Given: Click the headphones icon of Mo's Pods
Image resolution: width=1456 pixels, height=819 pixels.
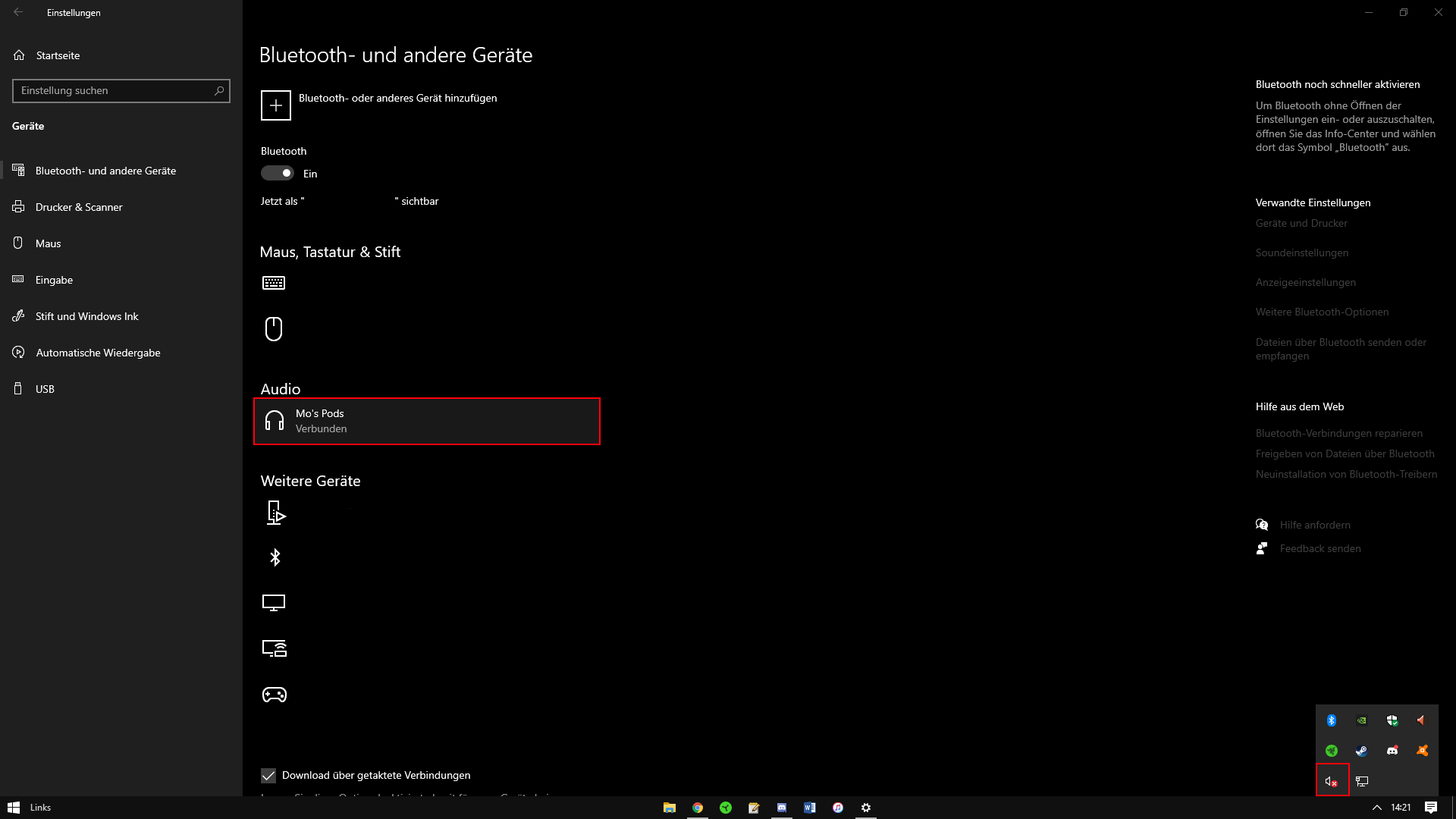Looking at the screenshot, I should coord(275,421).
